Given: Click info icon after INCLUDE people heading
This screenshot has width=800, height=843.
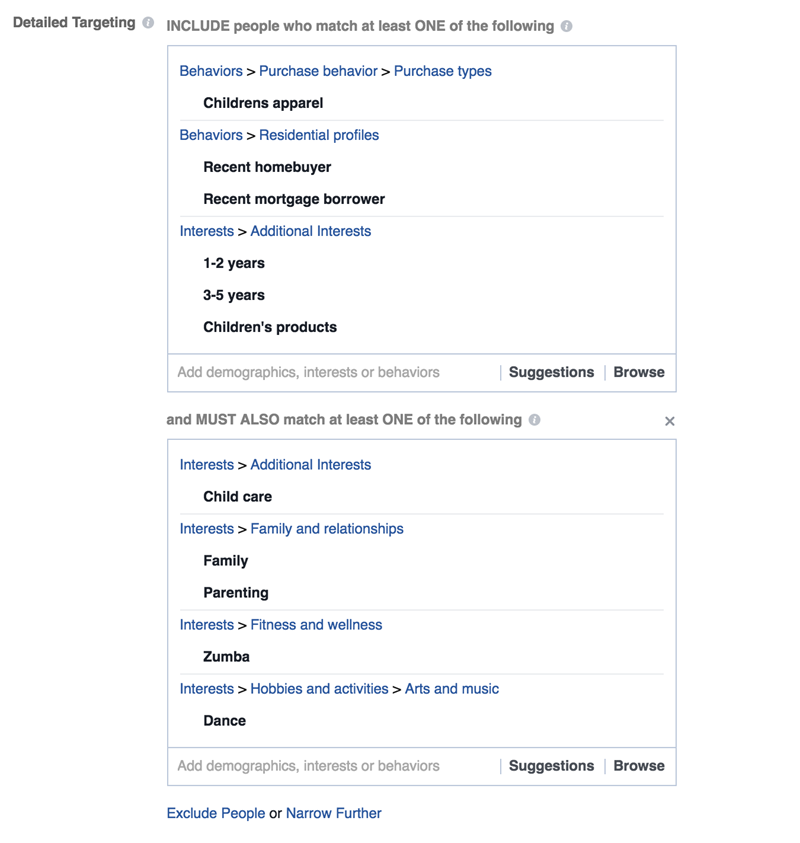Looking at the screenshot, I should [x=567, y=26].
